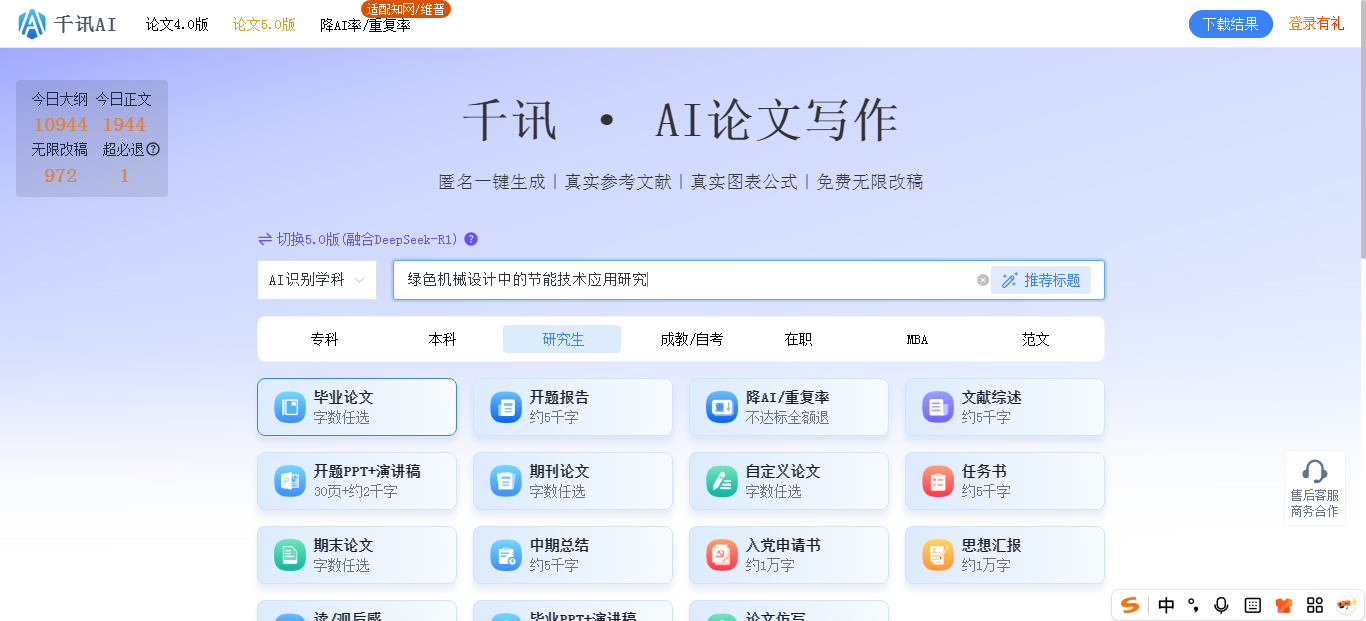
Task: Open the soft keyboard icon in IME bar
Action: 1252,605
